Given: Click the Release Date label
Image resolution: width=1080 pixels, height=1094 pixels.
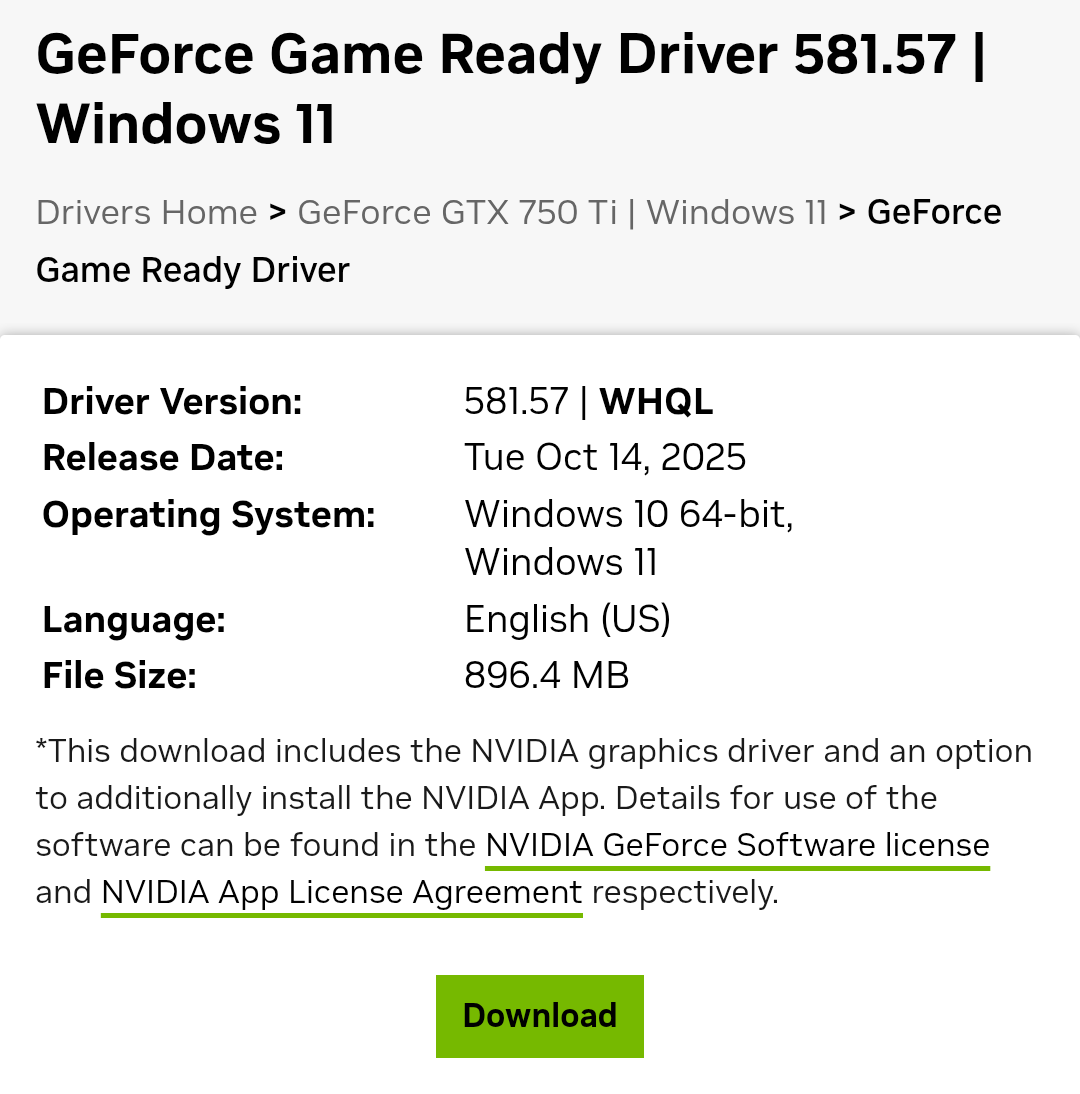Looking at the screenshot, I should click(163, 458).
